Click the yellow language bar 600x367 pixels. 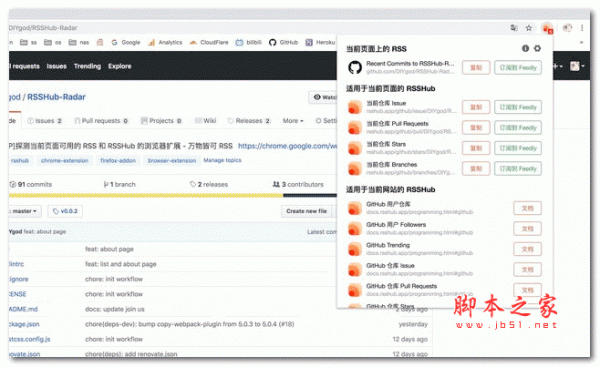point(146,196)
